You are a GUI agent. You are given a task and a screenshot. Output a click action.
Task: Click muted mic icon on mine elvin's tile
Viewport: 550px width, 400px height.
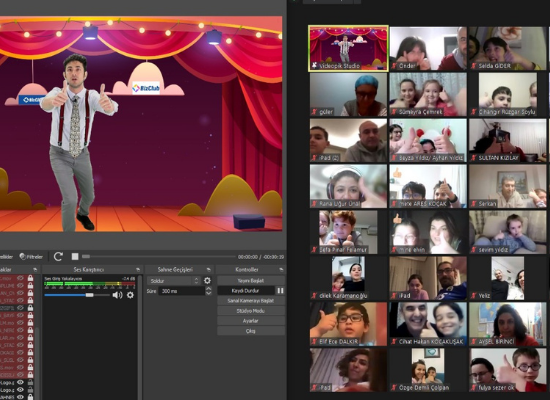point(394,250)
